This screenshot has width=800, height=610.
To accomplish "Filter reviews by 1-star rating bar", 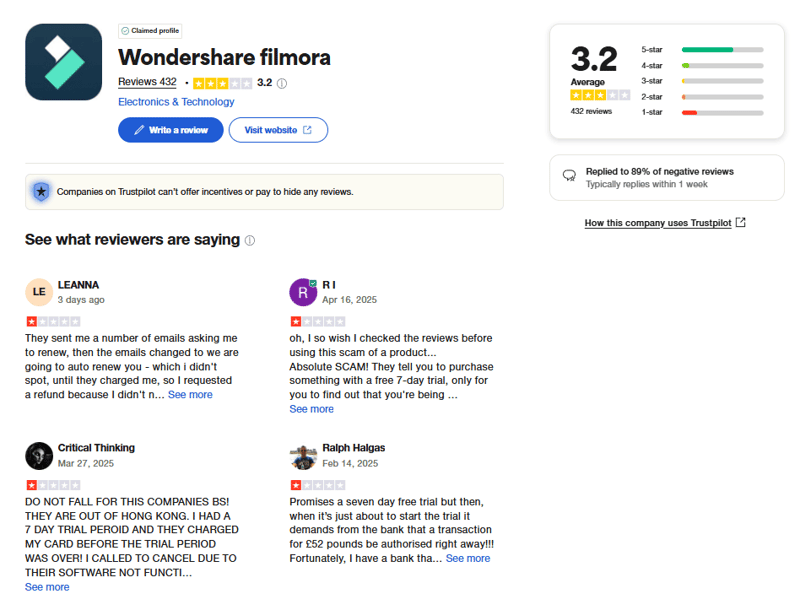I will (x=722, y=113).
